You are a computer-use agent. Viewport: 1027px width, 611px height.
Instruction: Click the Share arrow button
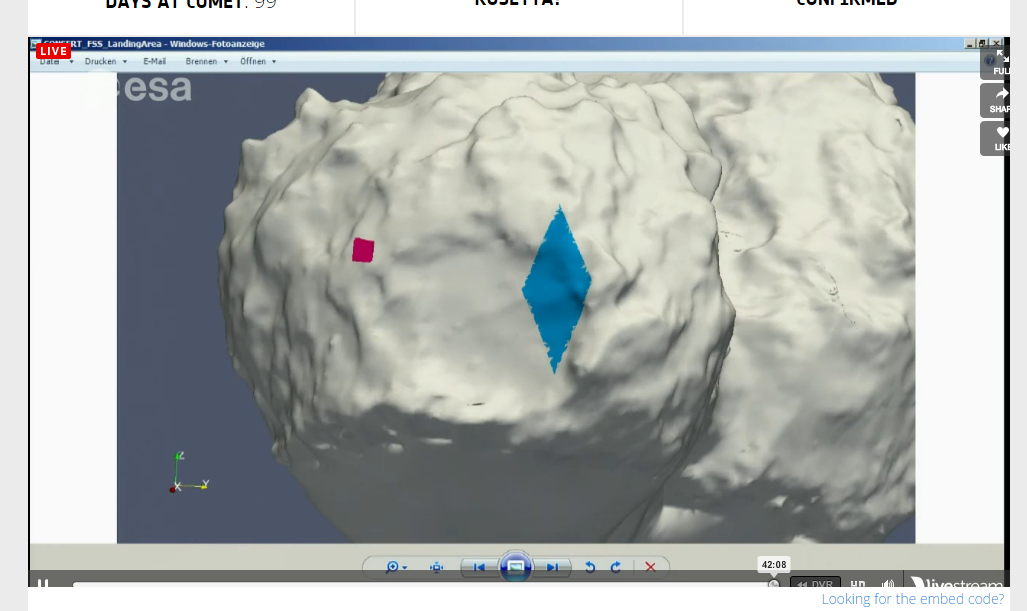[997, 100]
